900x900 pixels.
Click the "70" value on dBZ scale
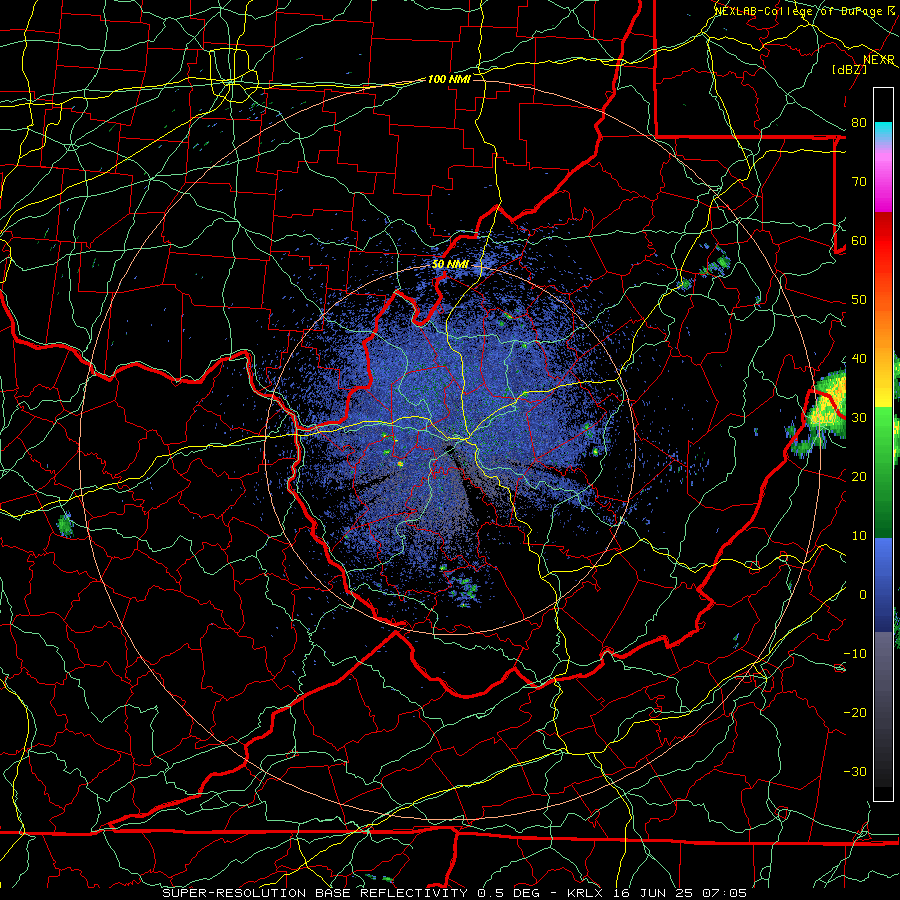point(859,182)
